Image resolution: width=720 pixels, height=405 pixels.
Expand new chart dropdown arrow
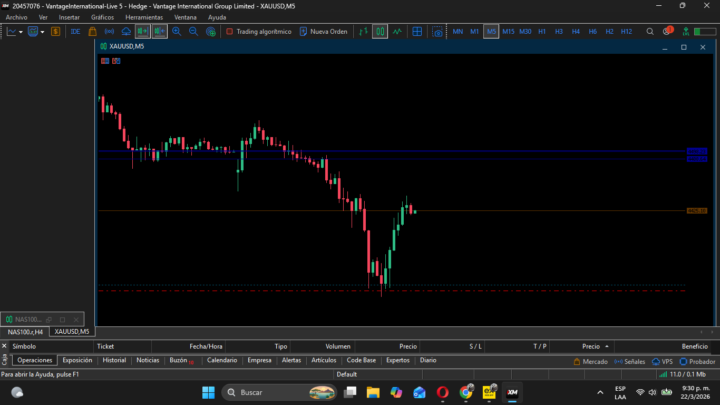pos(21,32)
